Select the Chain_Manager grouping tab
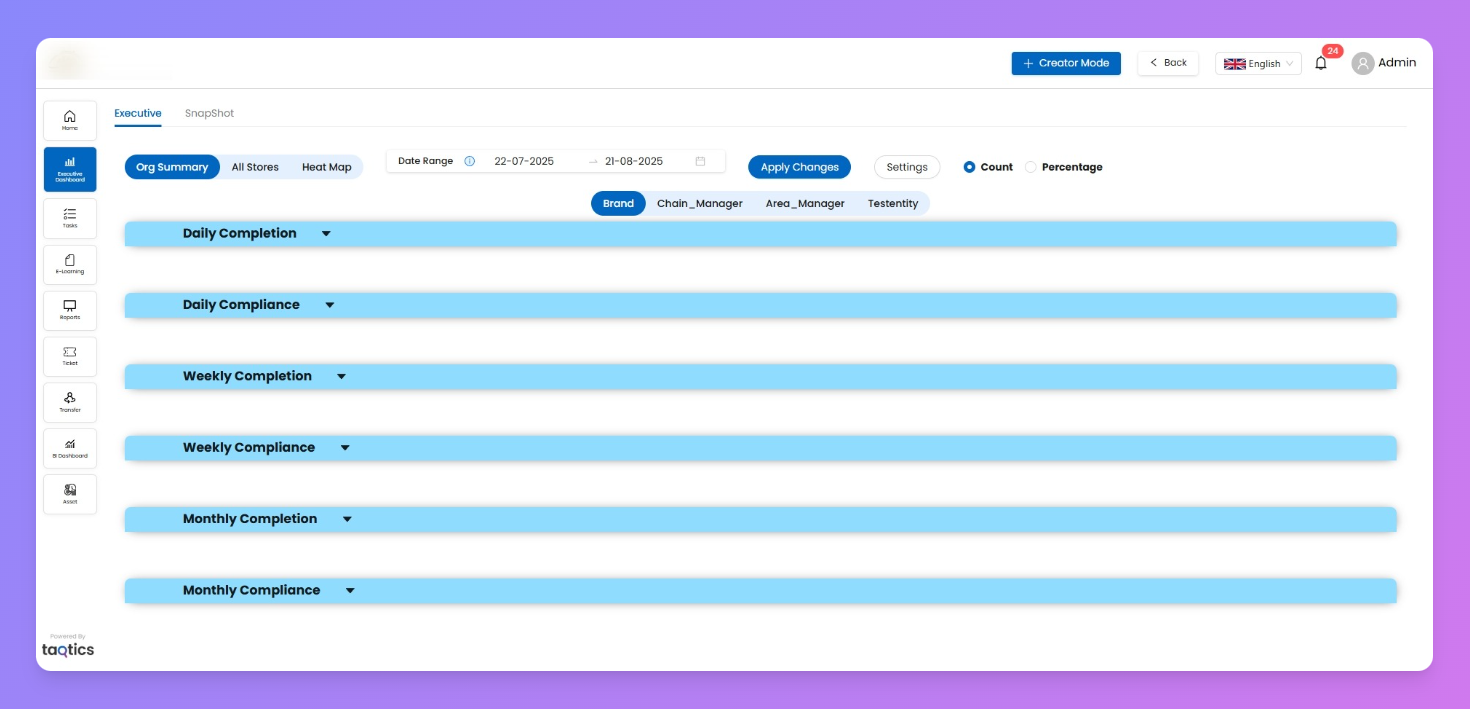 [x=700, y=203]
